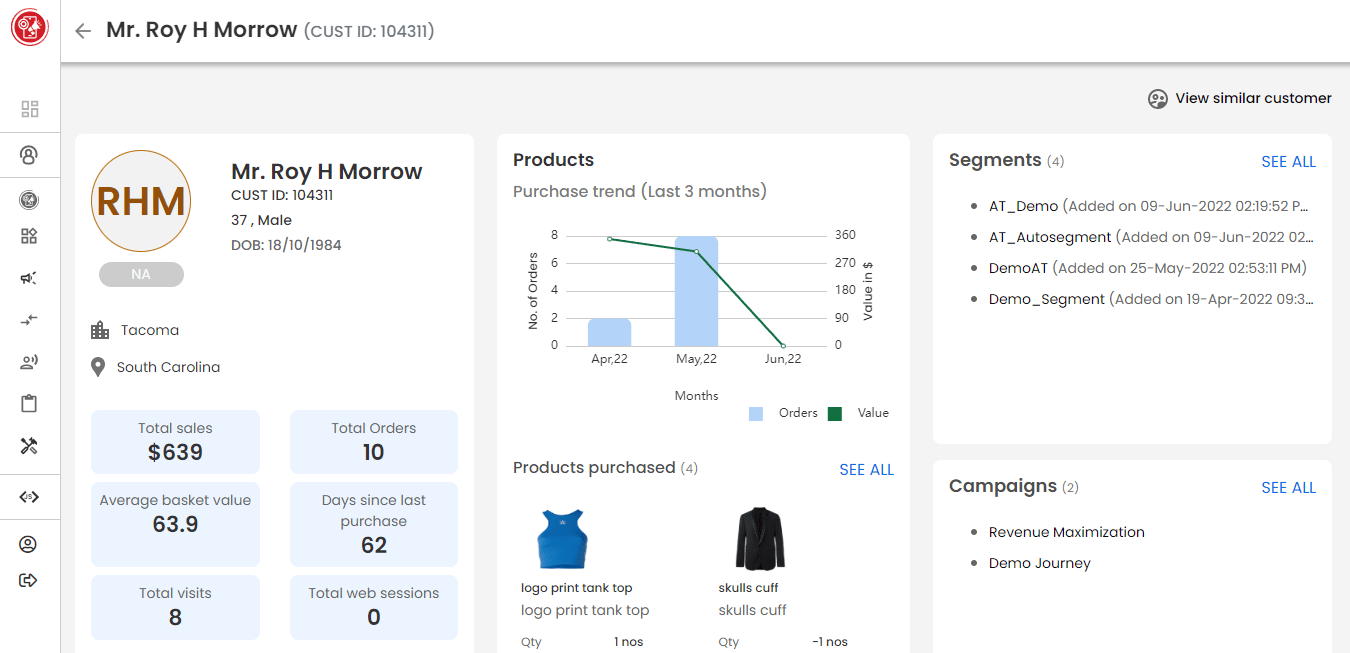This screenshot has width=1350, height=653.
Task: Open the dashboard grid icon in sidebar
Action: [x=29, y=109]
